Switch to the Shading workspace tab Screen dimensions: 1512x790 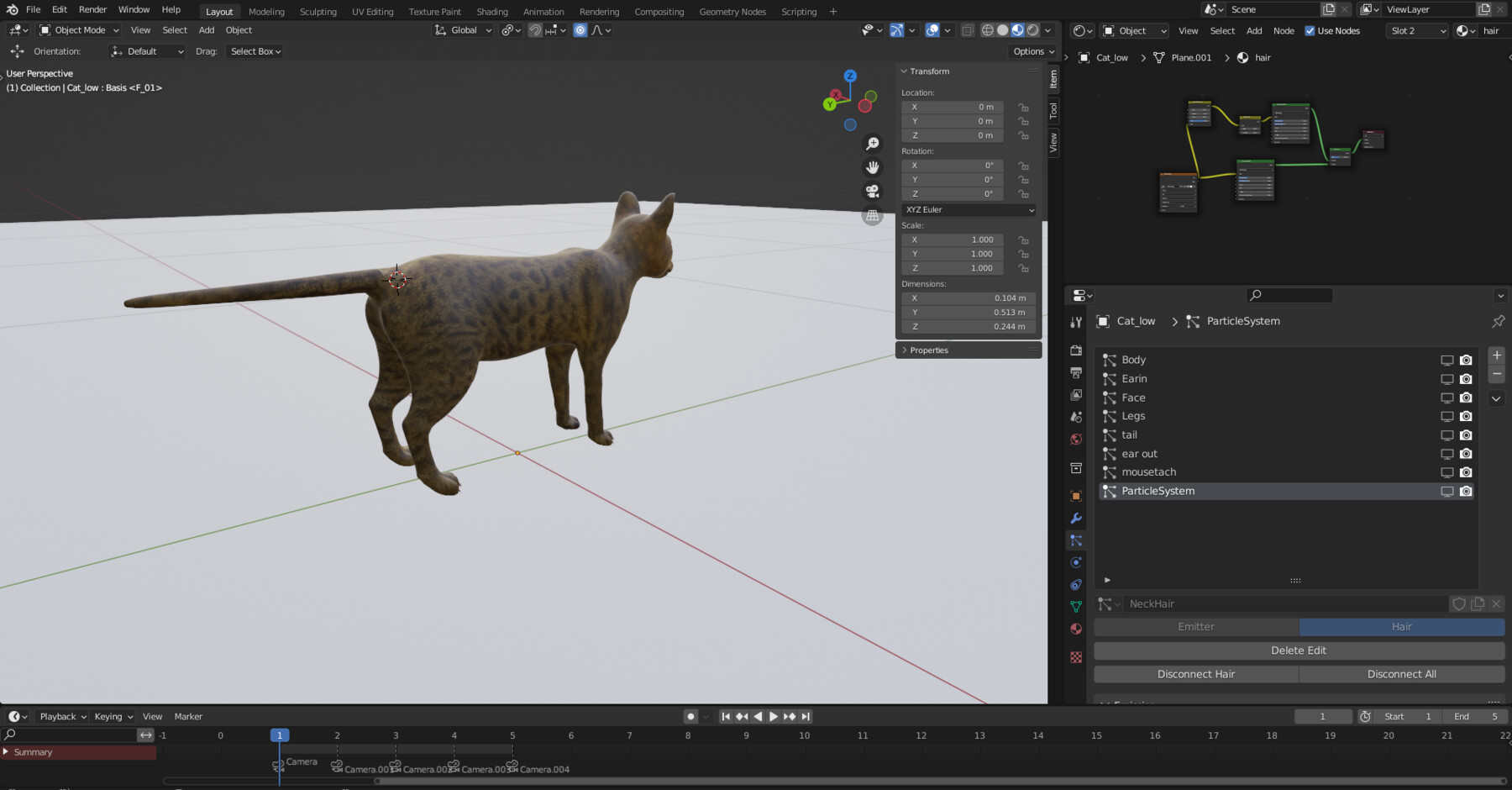point(492,11)
